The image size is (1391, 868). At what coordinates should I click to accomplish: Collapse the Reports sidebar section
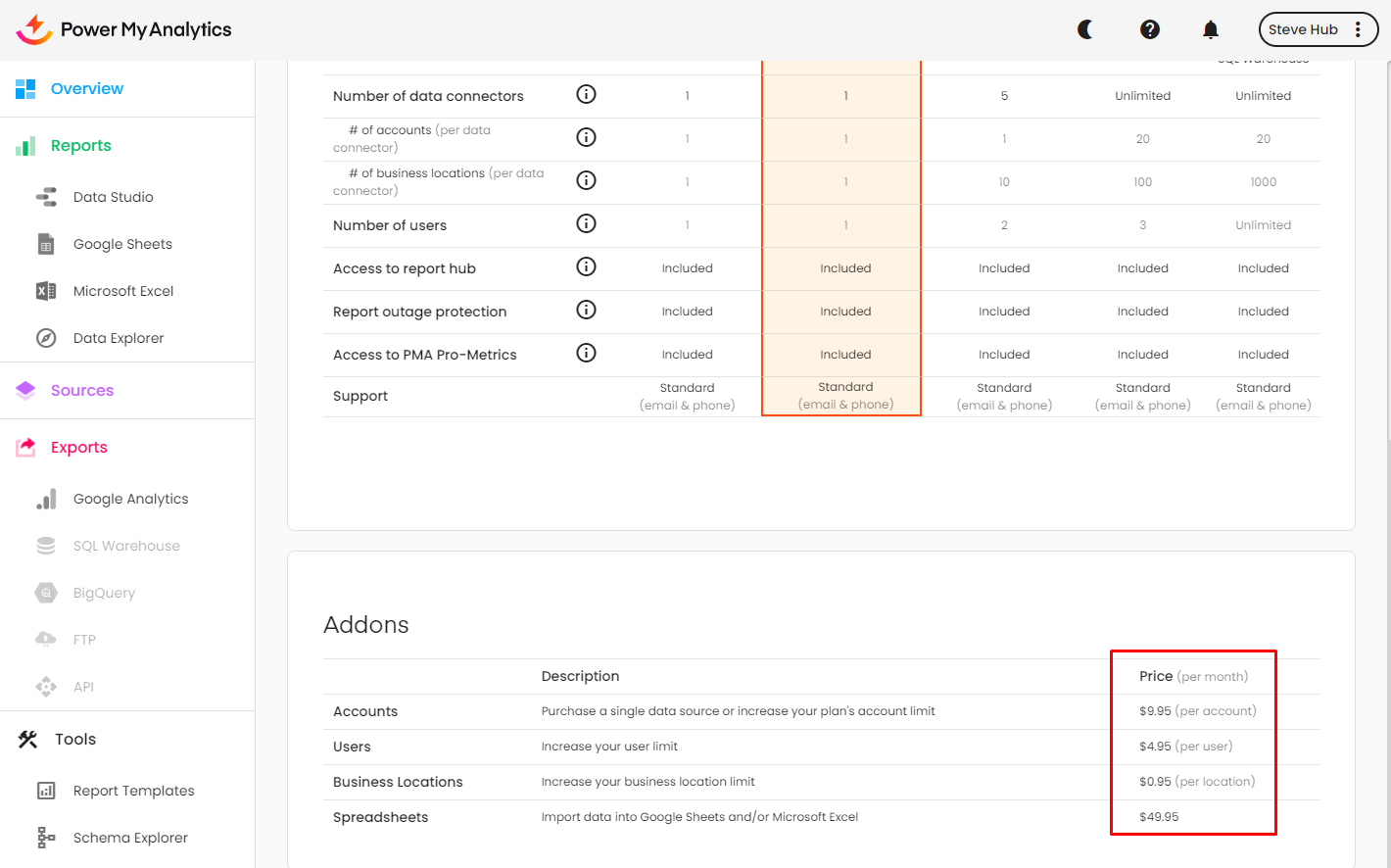tap(80, 145)
